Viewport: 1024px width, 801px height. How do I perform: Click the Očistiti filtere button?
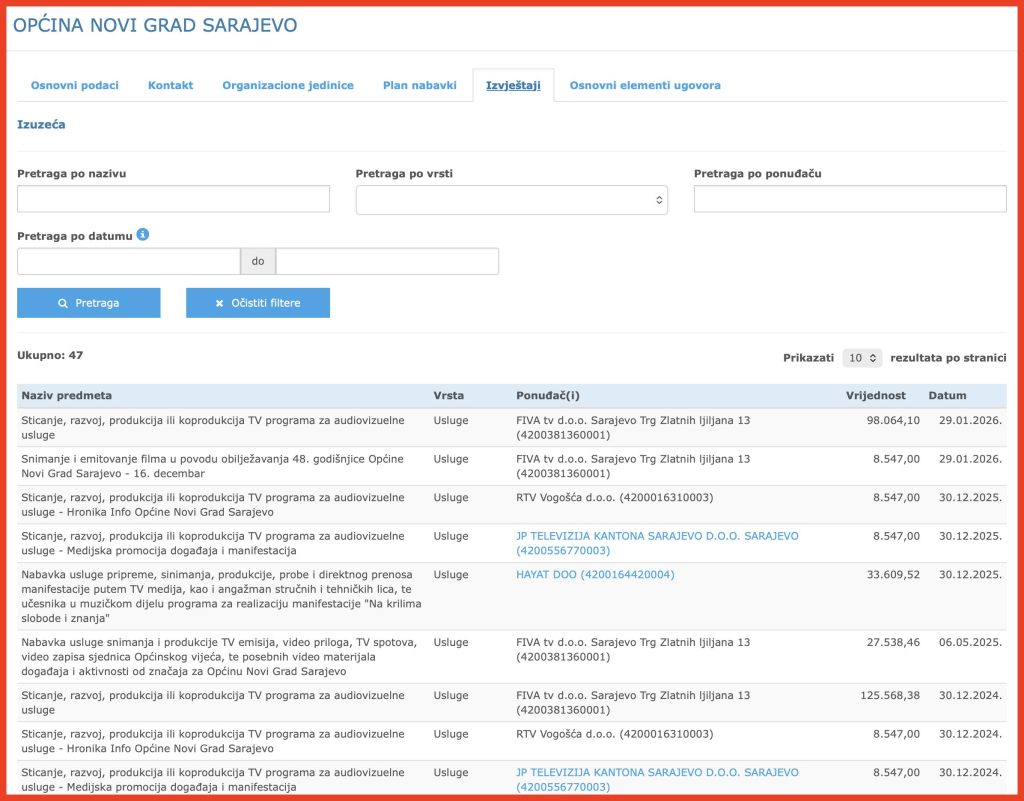(x=258, y=303)
